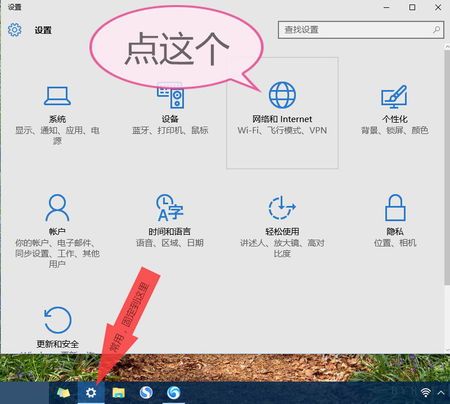Open the 网络和 Internet globe icon
The image size is (450, 404).
click(x=282, y=95)
